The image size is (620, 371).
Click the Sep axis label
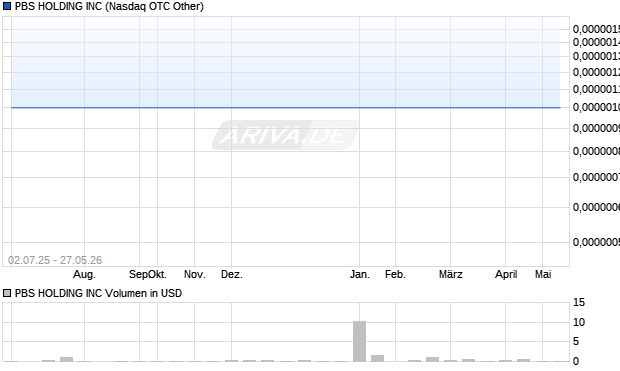tap(138, 274)
